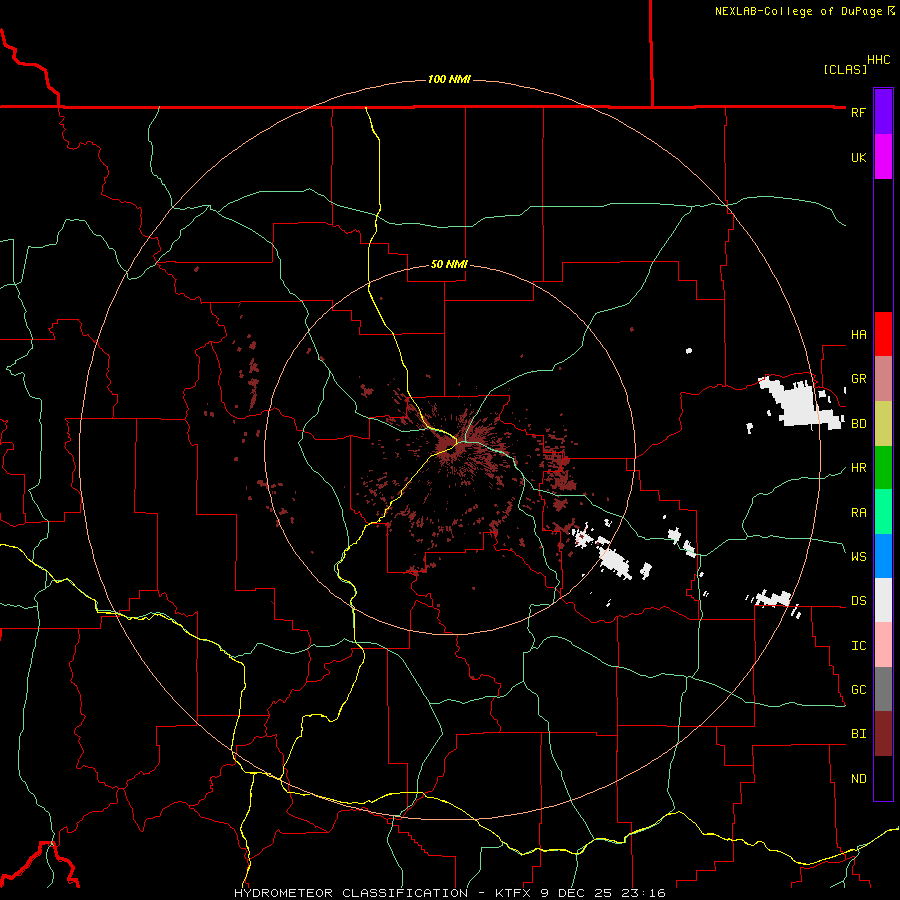Click the Hydrometeor Classification KTFX title caption
The image size is (900, 900).
[449, 893]
